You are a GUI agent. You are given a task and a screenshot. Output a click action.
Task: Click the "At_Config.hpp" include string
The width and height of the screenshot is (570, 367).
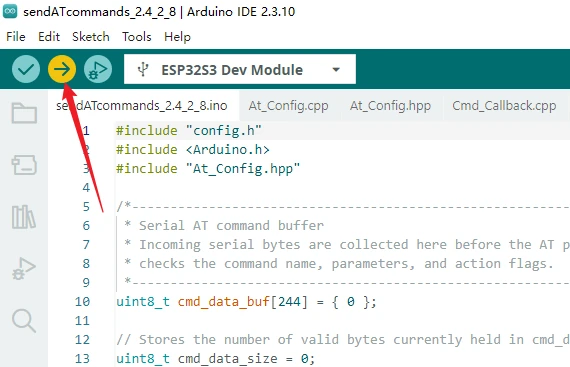tap(243, 169)
